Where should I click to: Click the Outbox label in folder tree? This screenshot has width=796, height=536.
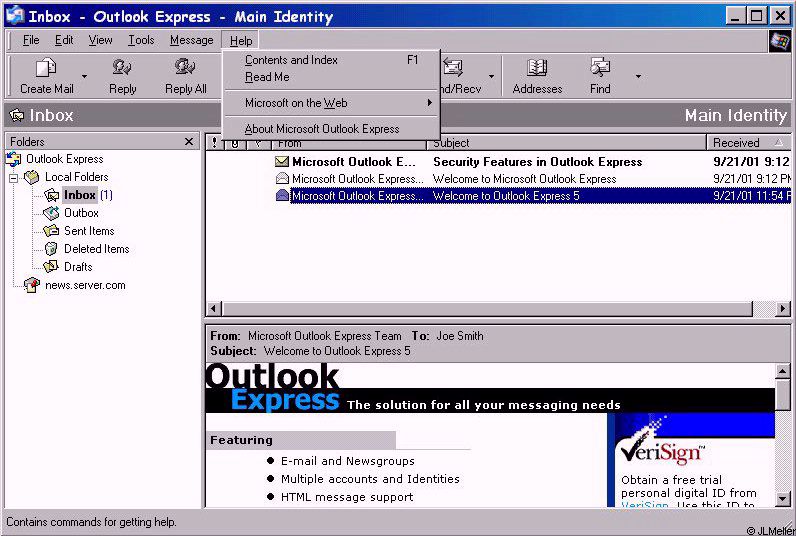pyautogui.click(x=81, y=213)
